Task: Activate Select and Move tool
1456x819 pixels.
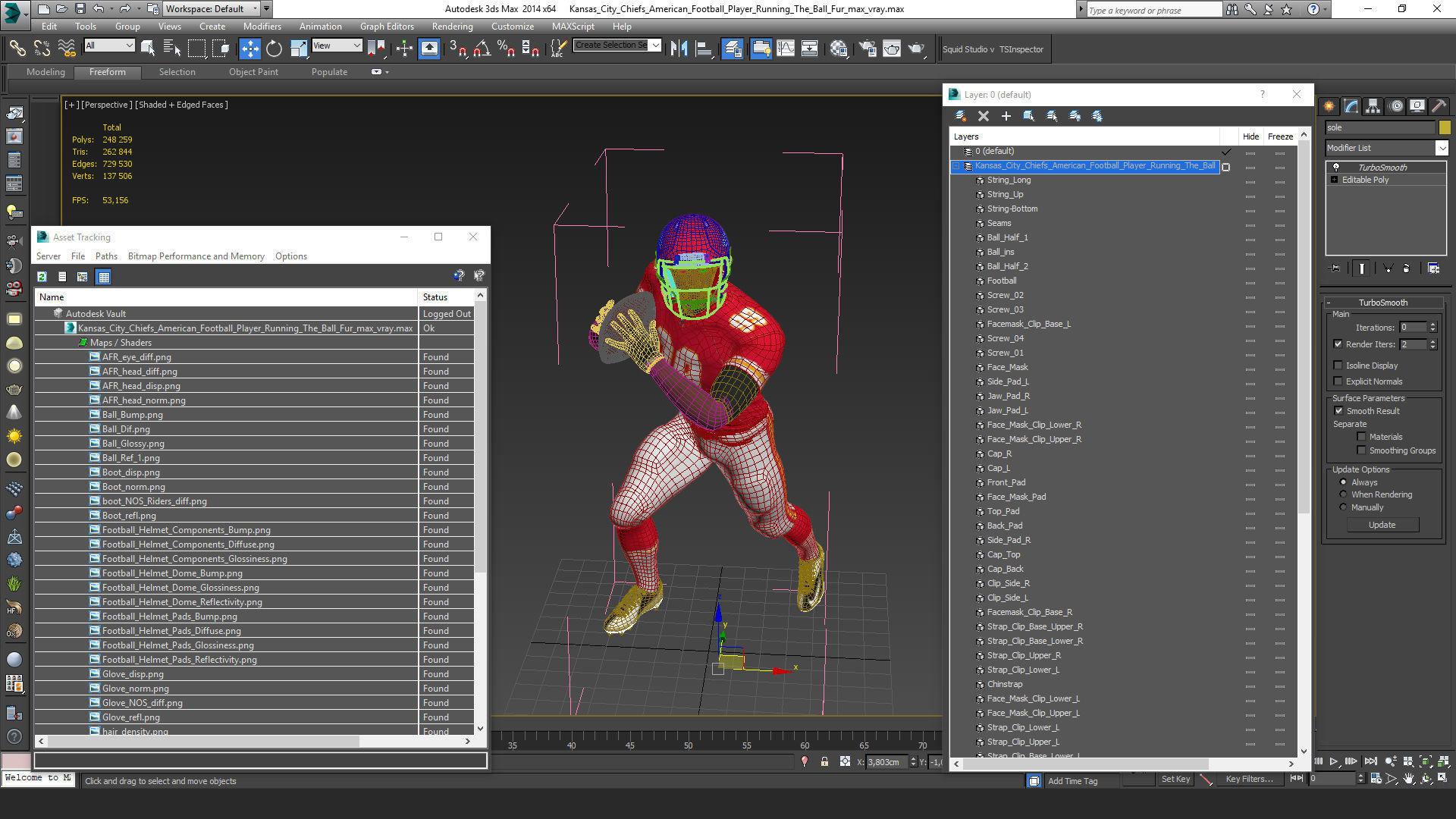Action: 249,49
